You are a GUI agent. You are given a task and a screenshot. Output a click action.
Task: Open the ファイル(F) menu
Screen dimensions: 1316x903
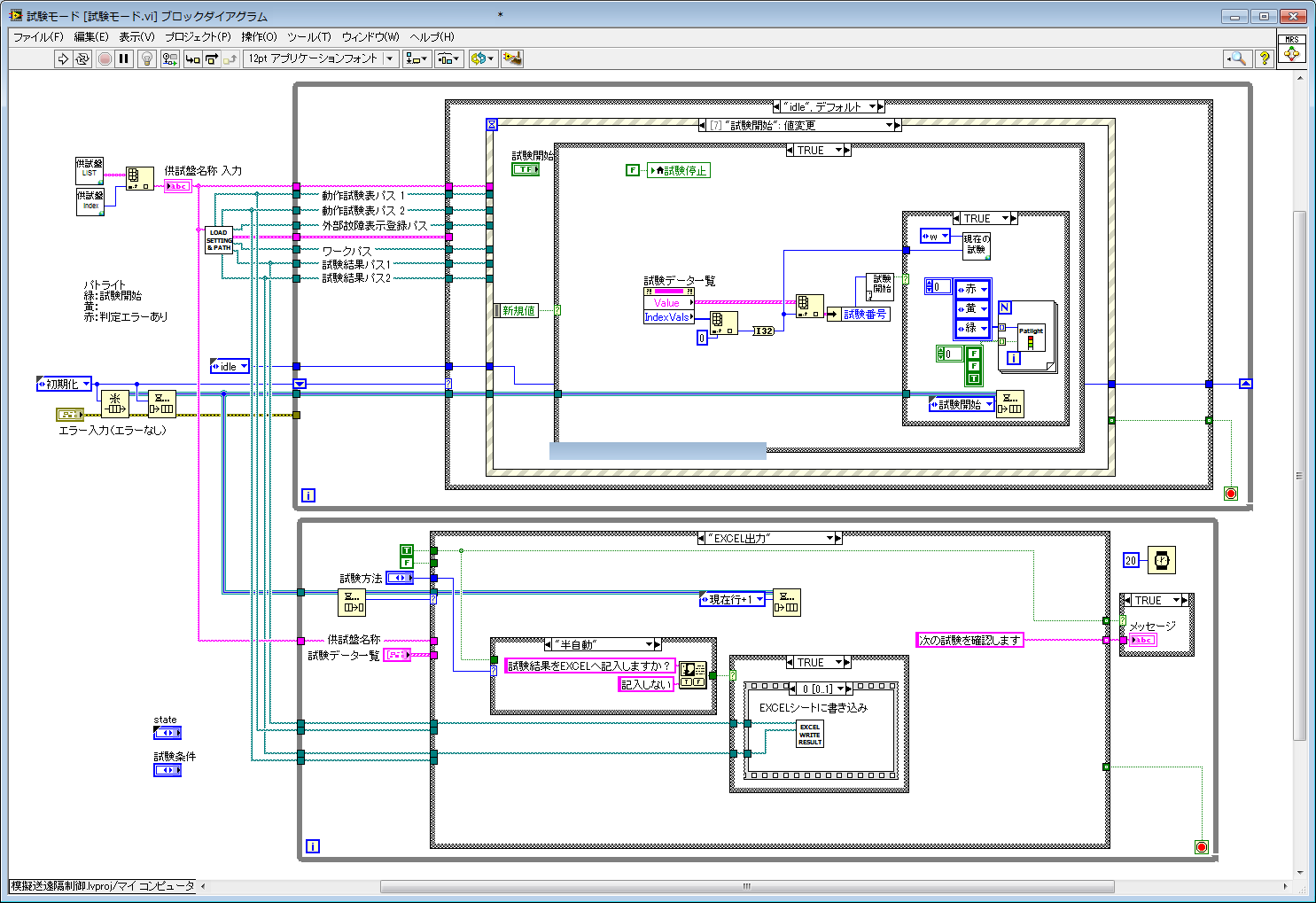[x=38, y=36]
